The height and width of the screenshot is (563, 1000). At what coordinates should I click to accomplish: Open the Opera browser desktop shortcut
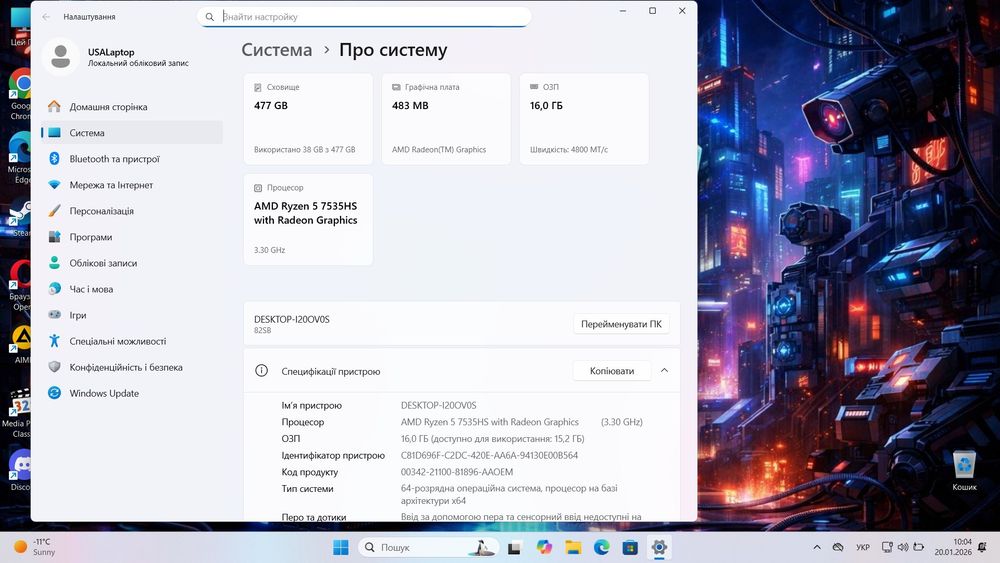(x=20, y=285)
